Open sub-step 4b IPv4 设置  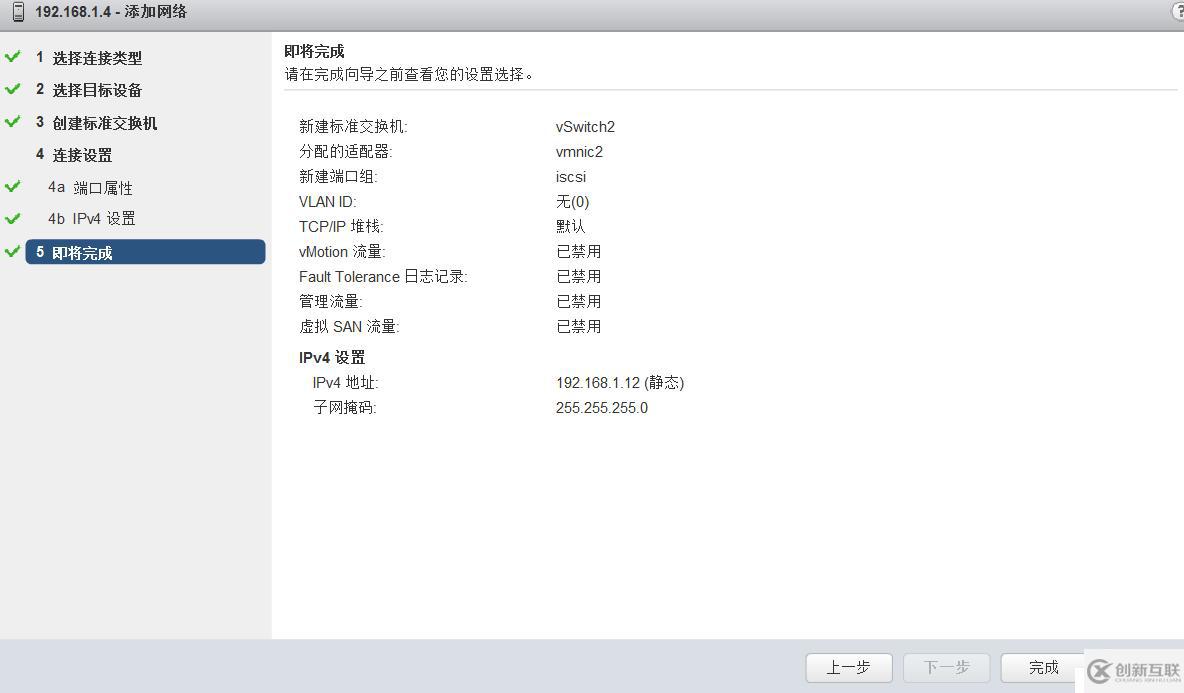tap(91, 219)
